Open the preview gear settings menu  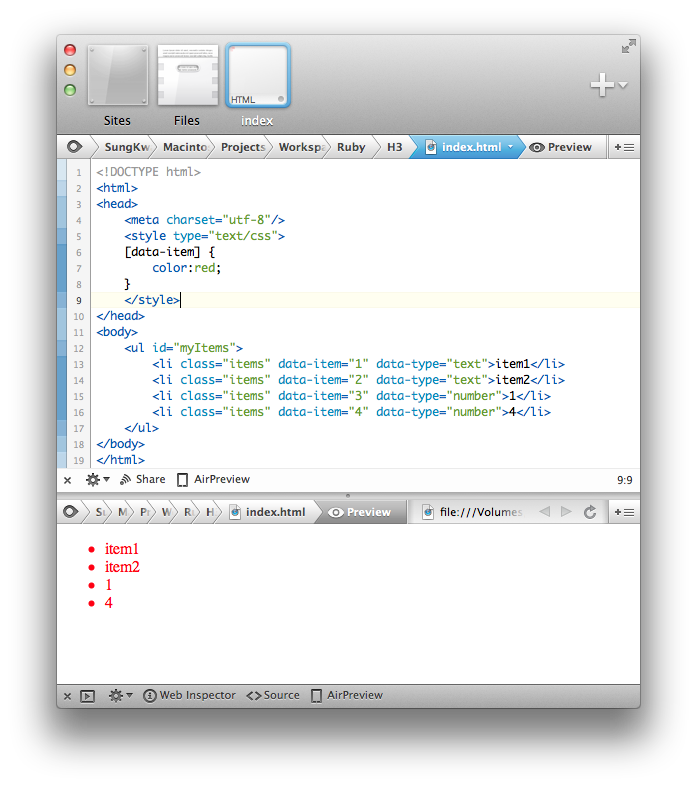[x=120, y=695]
